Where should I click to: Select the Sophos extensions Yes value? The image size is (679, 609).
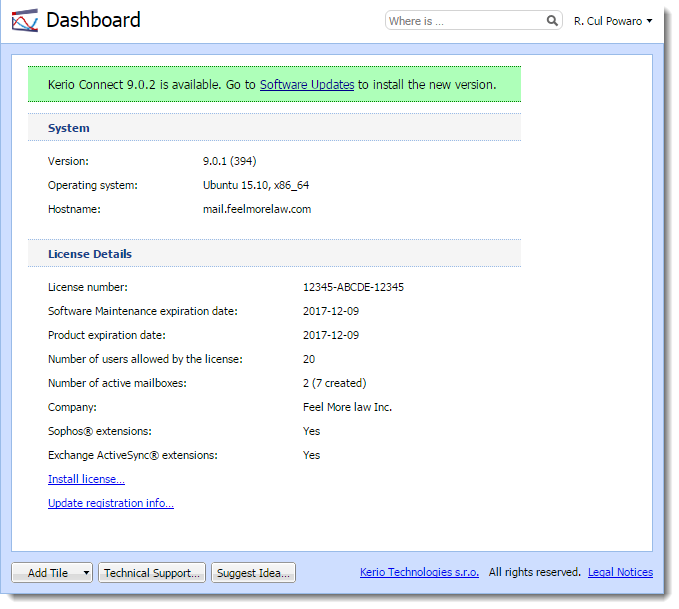click(311, 431)
